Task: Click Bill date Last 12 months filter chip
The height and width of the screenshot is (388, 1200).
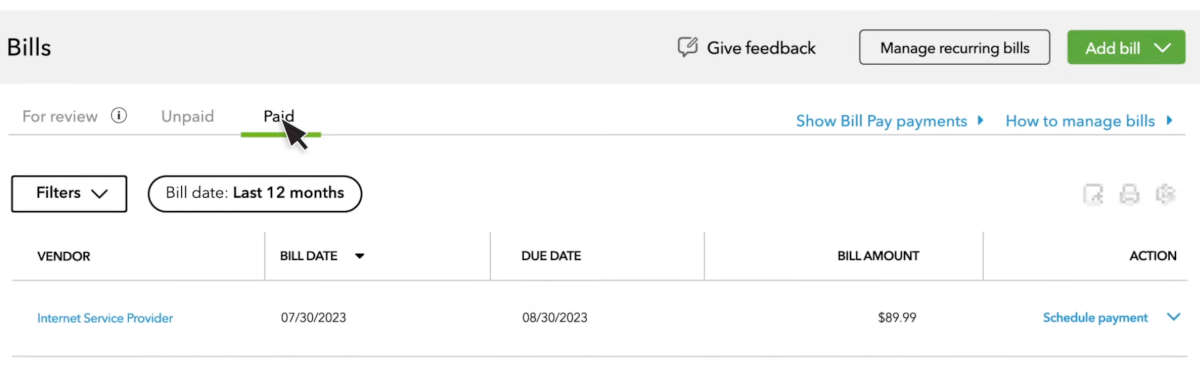Action: 255,194
